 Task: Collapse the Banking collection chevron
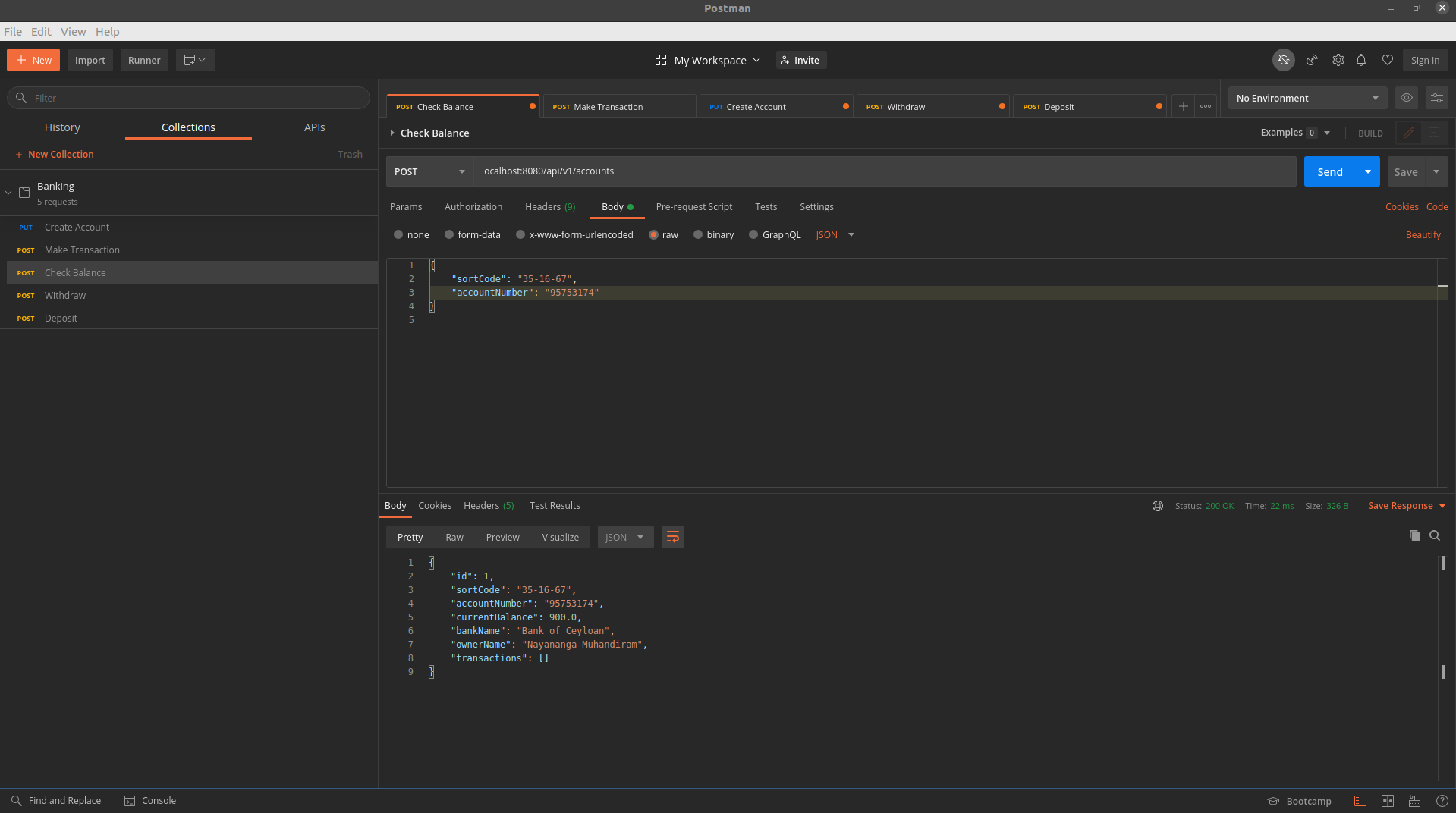pos(8,193)
